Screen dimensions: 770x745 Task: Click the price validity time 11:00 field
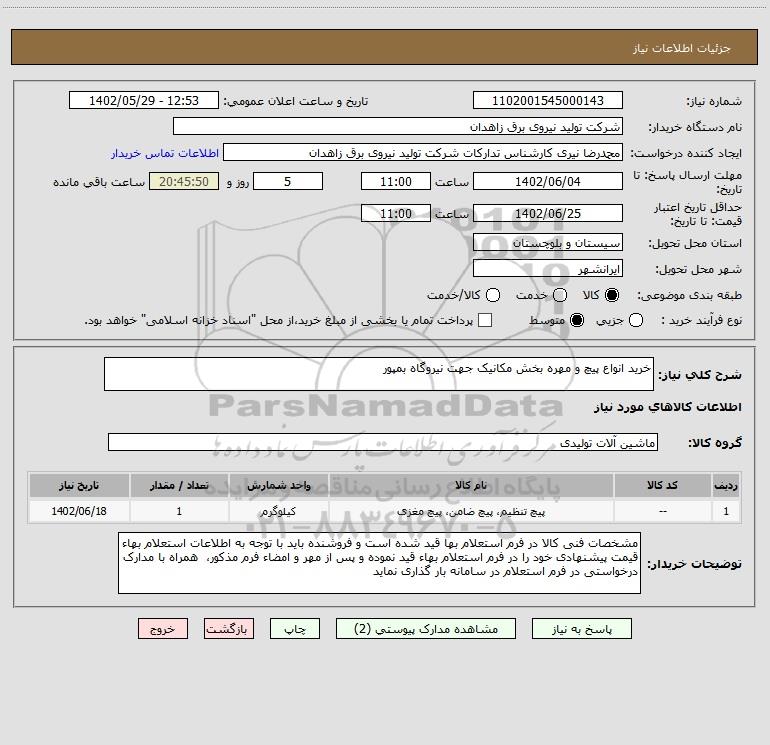396,213
